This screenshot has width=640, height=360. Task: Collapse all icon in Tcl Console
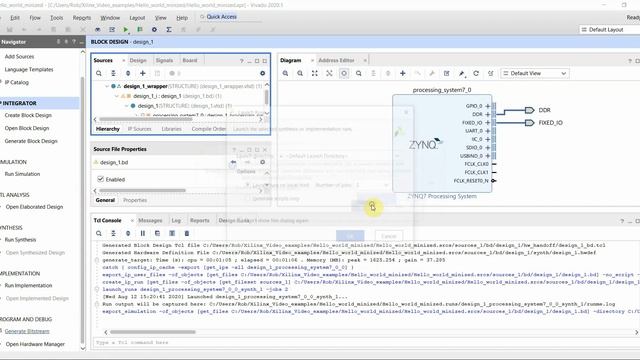coord(113,233)
